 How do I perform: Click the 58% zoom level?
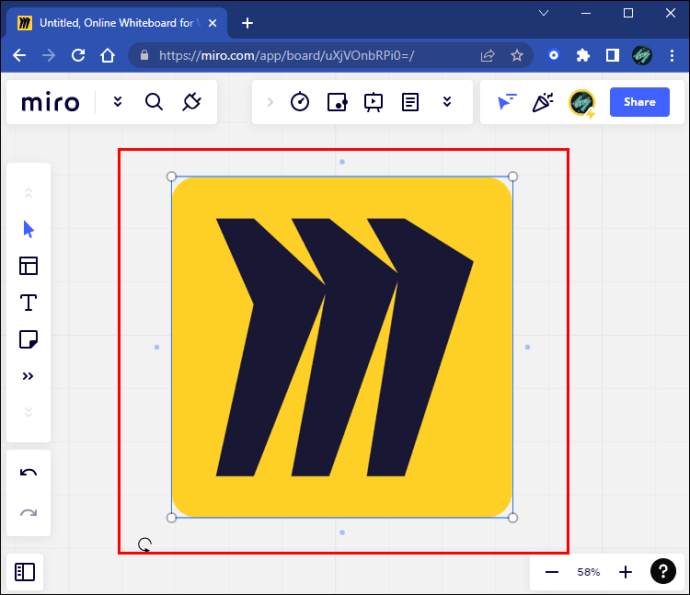[x=589, y=572]
